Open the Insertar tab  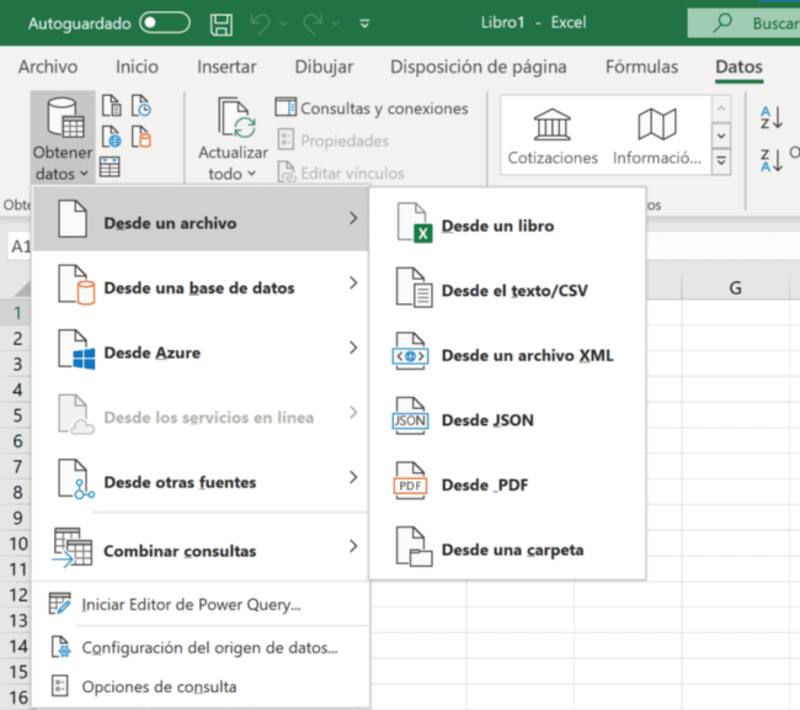[x=226, y=67]
